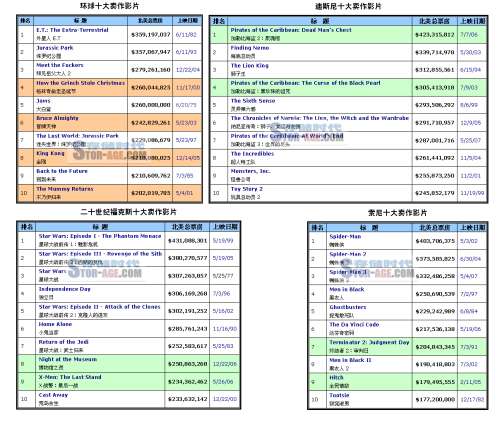Open The Da Vinci Code title link

(x=354, y=324)
